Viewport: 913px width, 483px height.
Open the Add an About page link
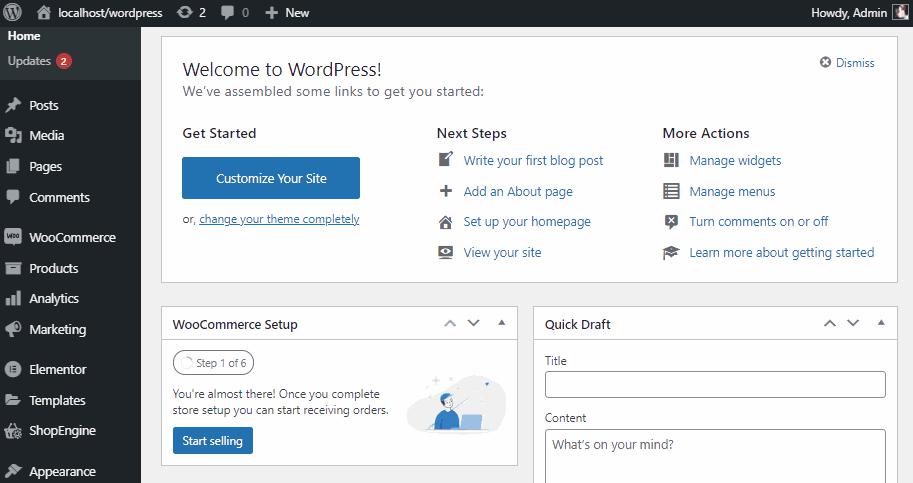pyautogui.click(x=518, y=191)
